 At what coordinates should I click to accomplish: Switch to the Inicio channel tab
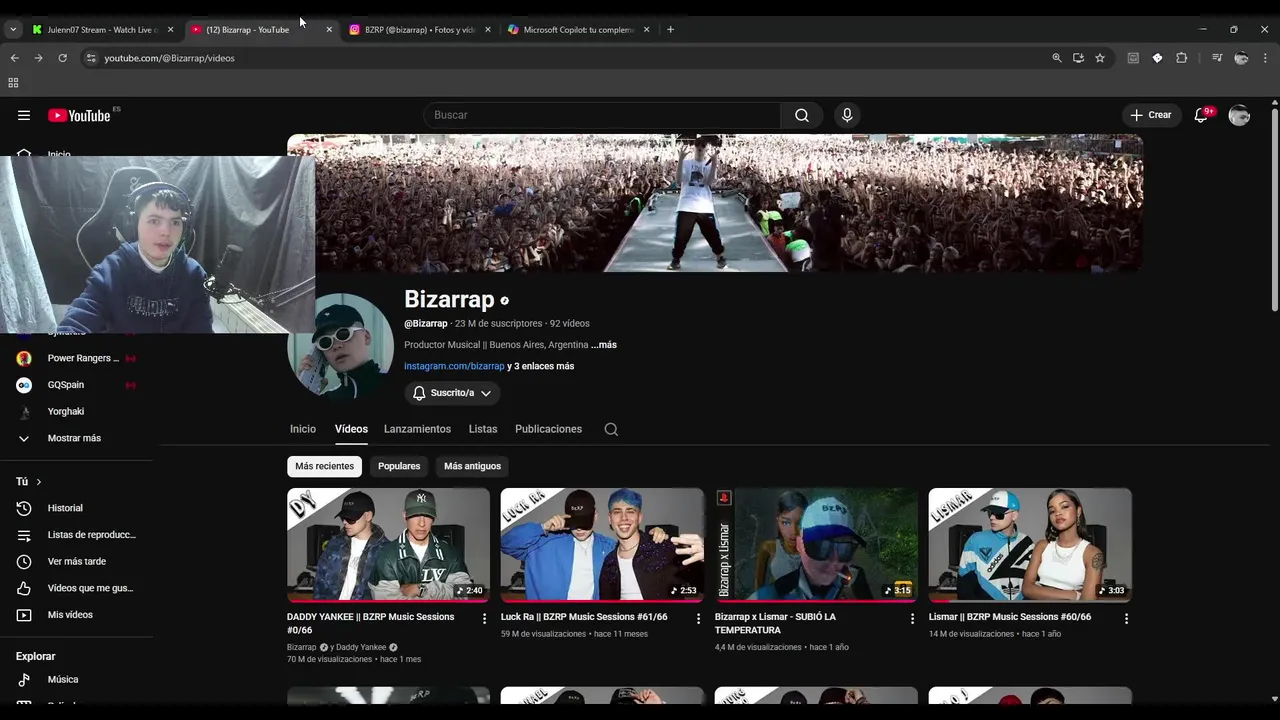pyautogui.click(x=303, y=429)
